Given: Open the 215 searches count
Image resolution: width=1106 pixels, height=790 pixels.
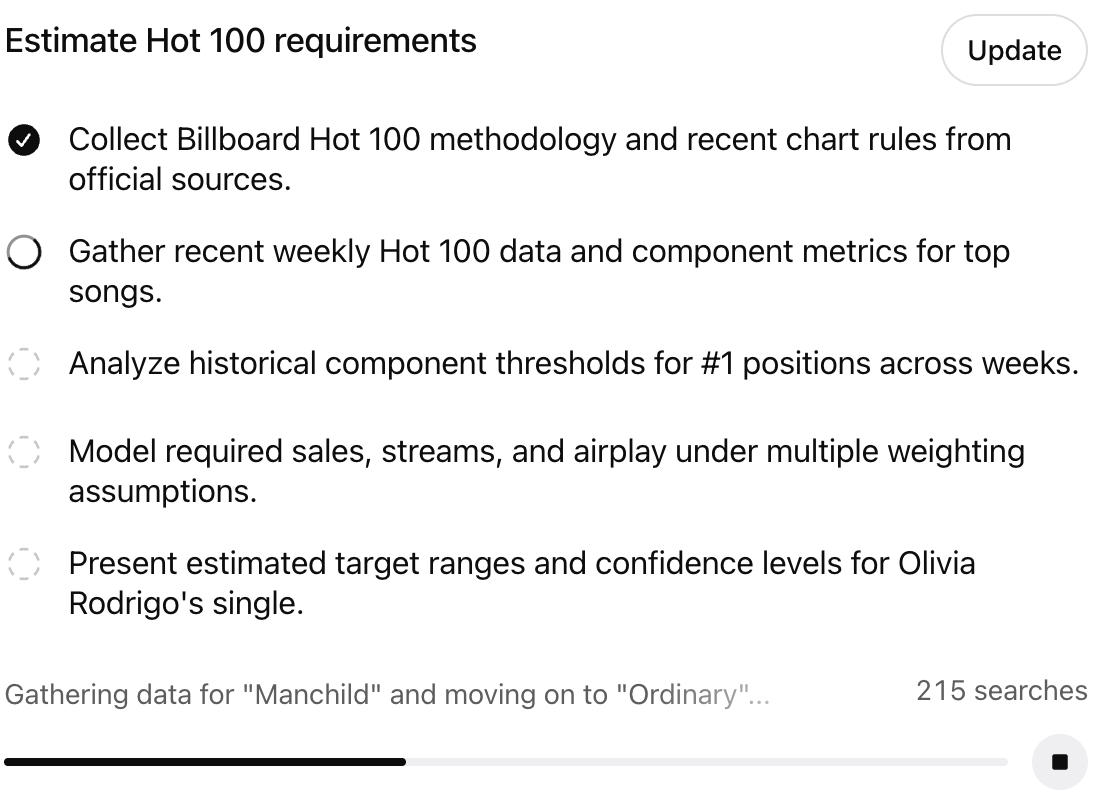Looking at the screenshot, I should coord(1002,691).
